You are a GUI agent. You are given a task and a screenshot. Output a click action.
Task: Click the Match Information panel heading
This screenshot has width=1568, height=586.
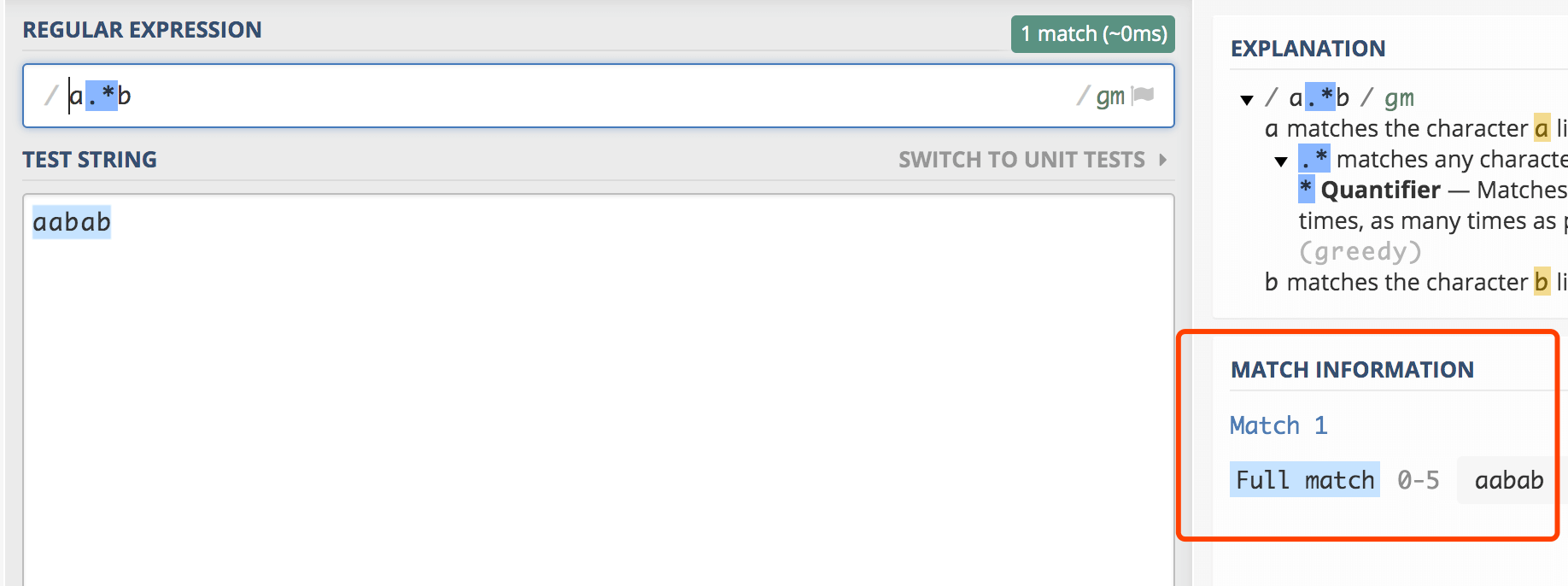click(1352, 370)
